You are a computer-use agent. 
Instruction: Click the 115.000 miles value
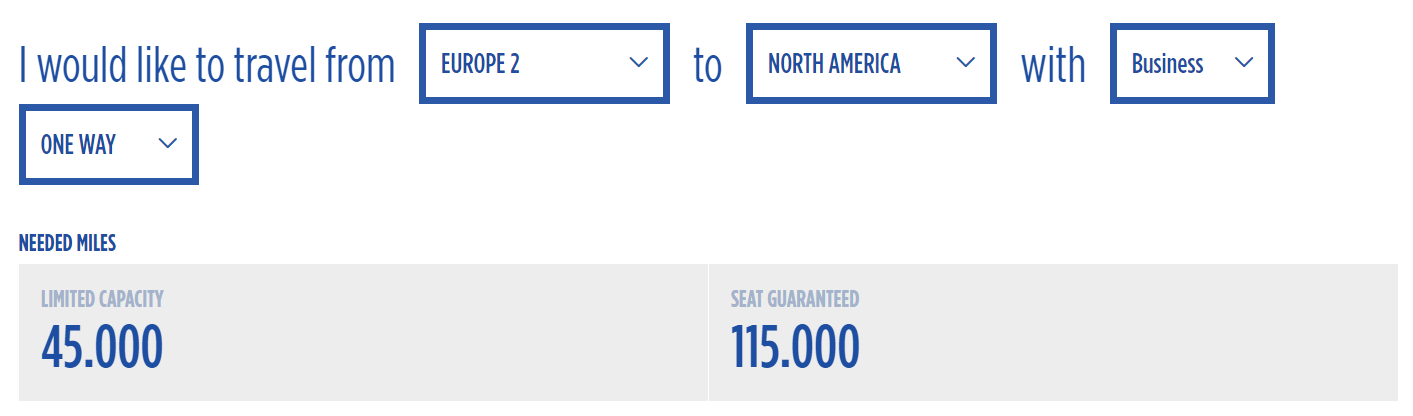pyautogui.click(x=795, y=347)
